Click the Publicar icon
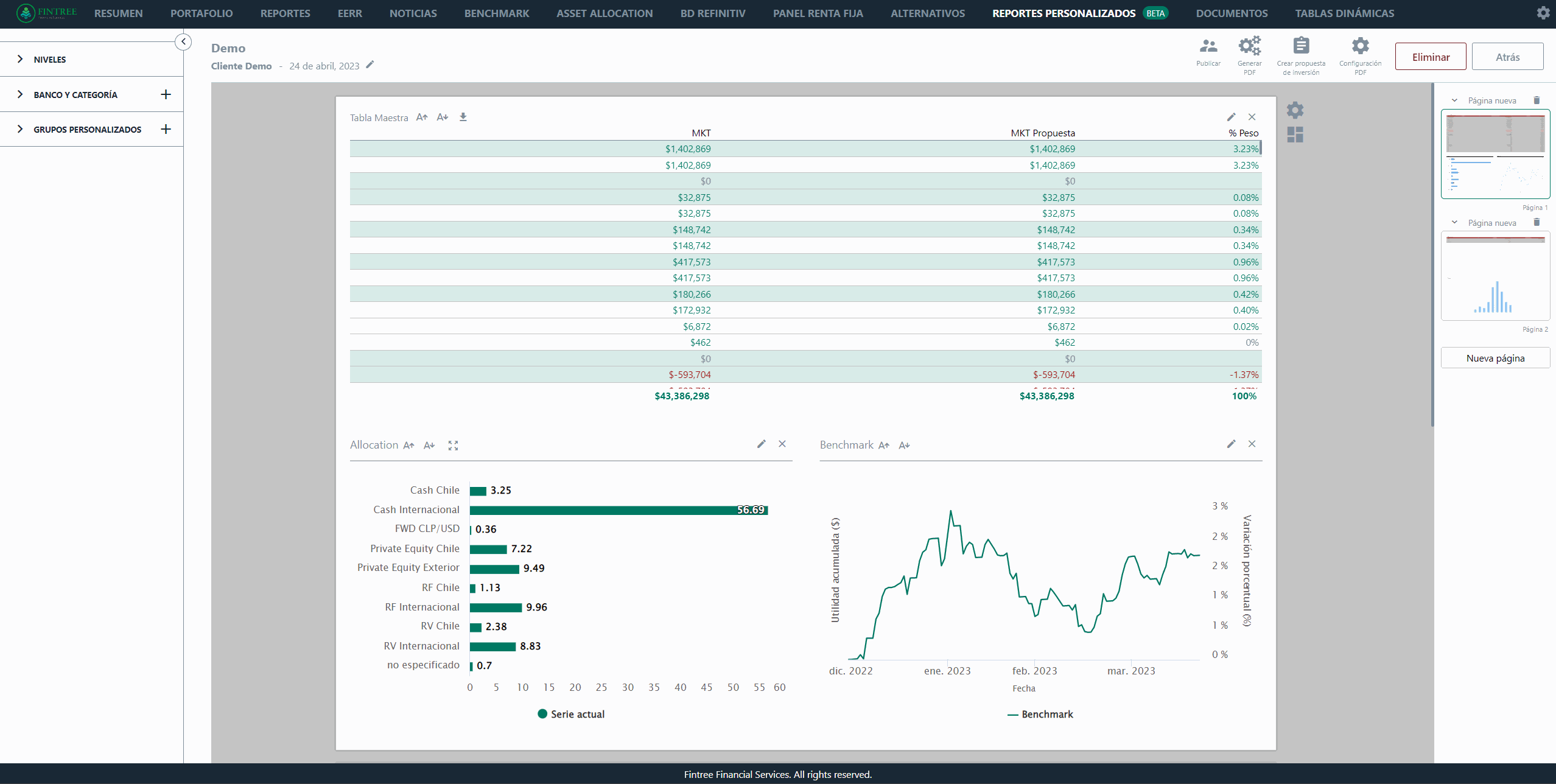 point(1208,46)
